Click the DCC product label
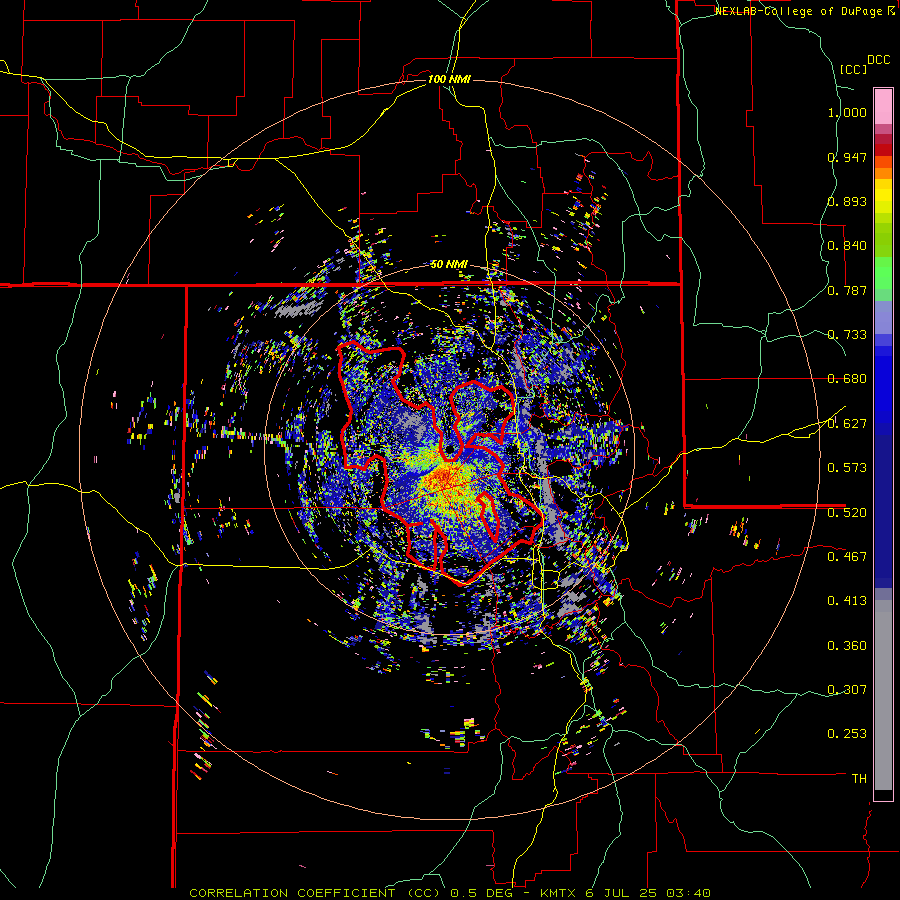900x900 pixels. click(x=879, y=60)
